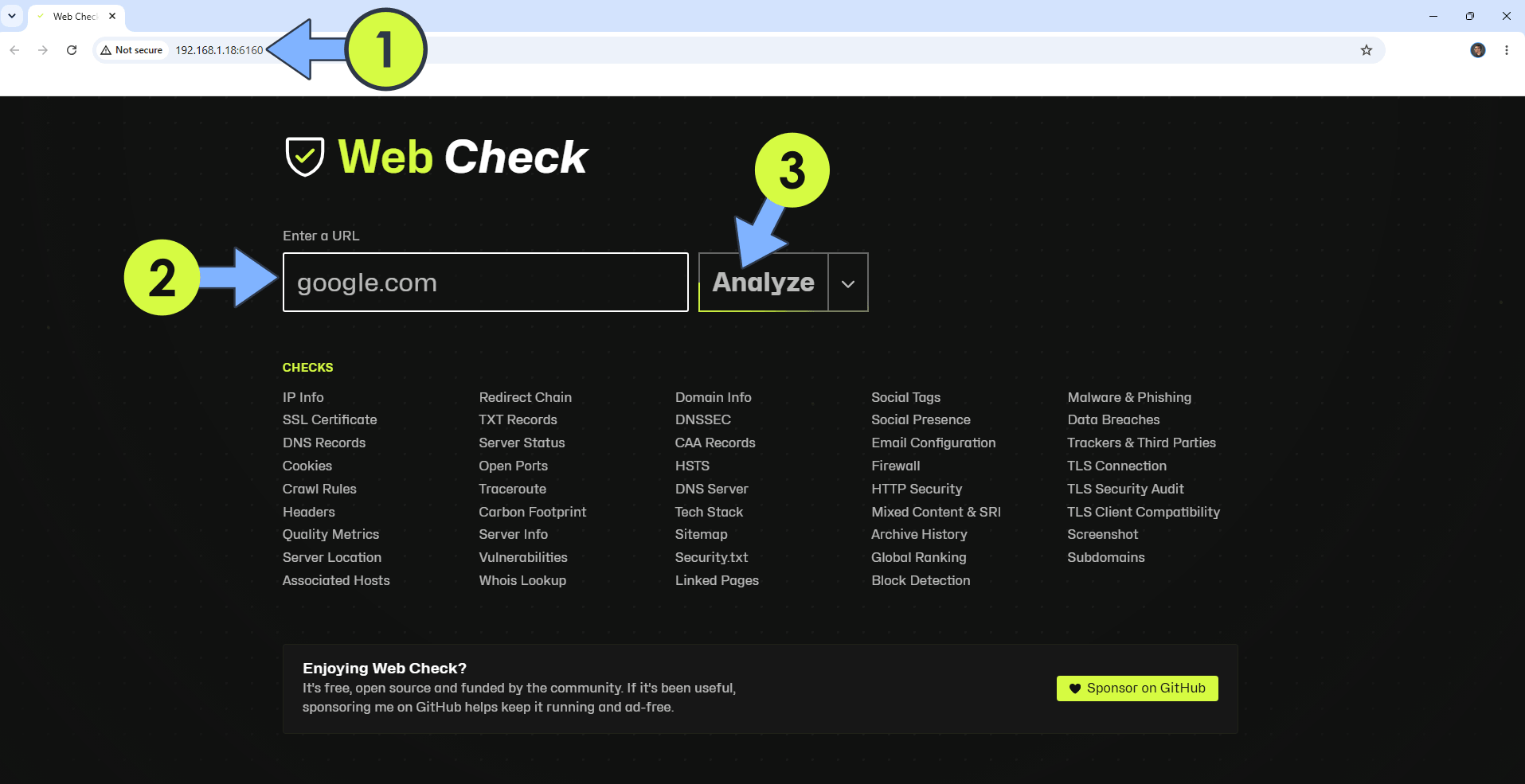Click the Carbon Footprint check

pos(533,512)
